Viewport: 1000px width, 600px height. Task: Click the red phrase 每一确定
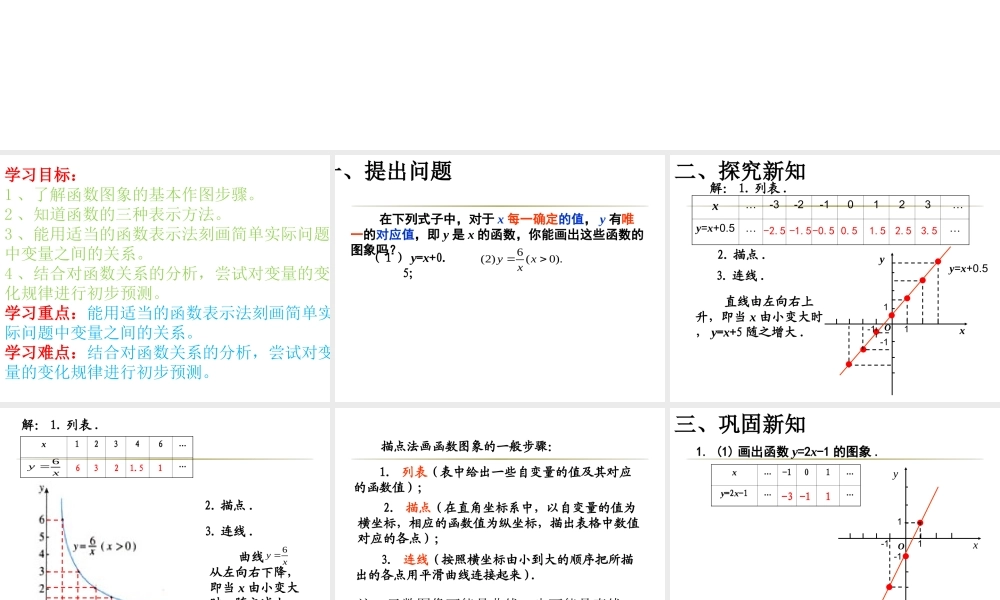(533, 219)
